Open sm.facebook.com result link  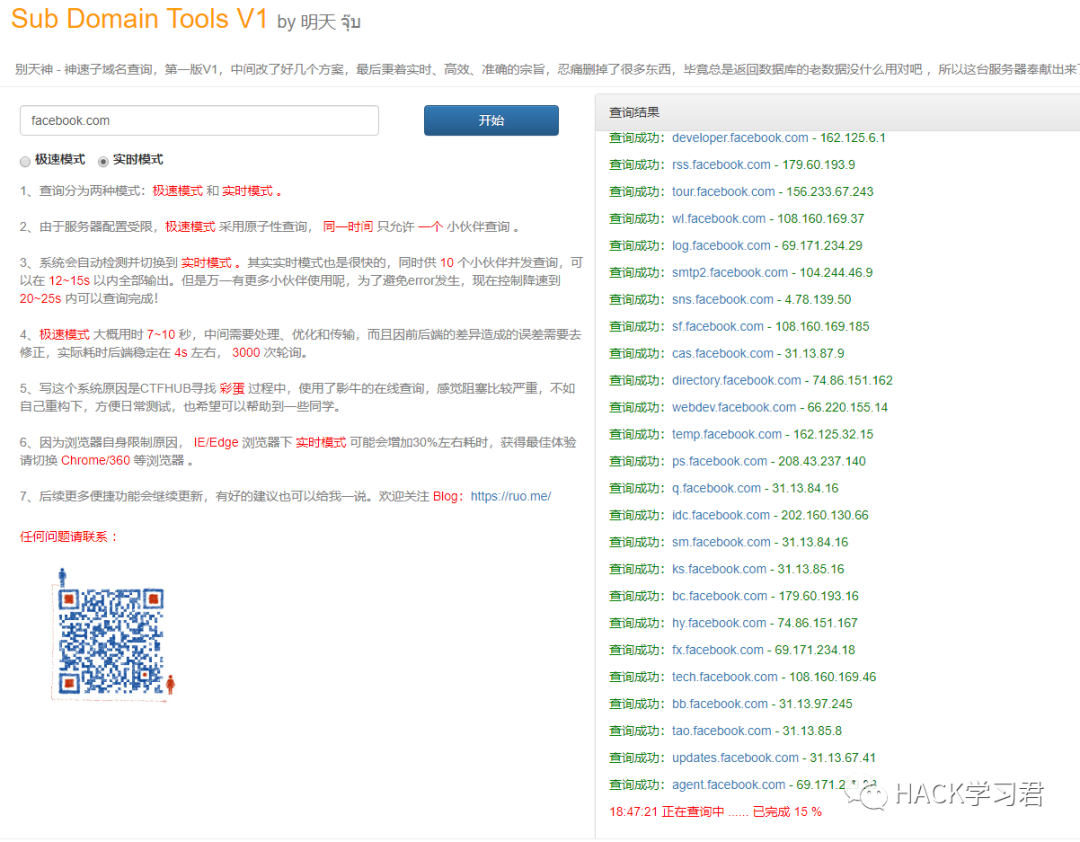(x=721, y=542)
